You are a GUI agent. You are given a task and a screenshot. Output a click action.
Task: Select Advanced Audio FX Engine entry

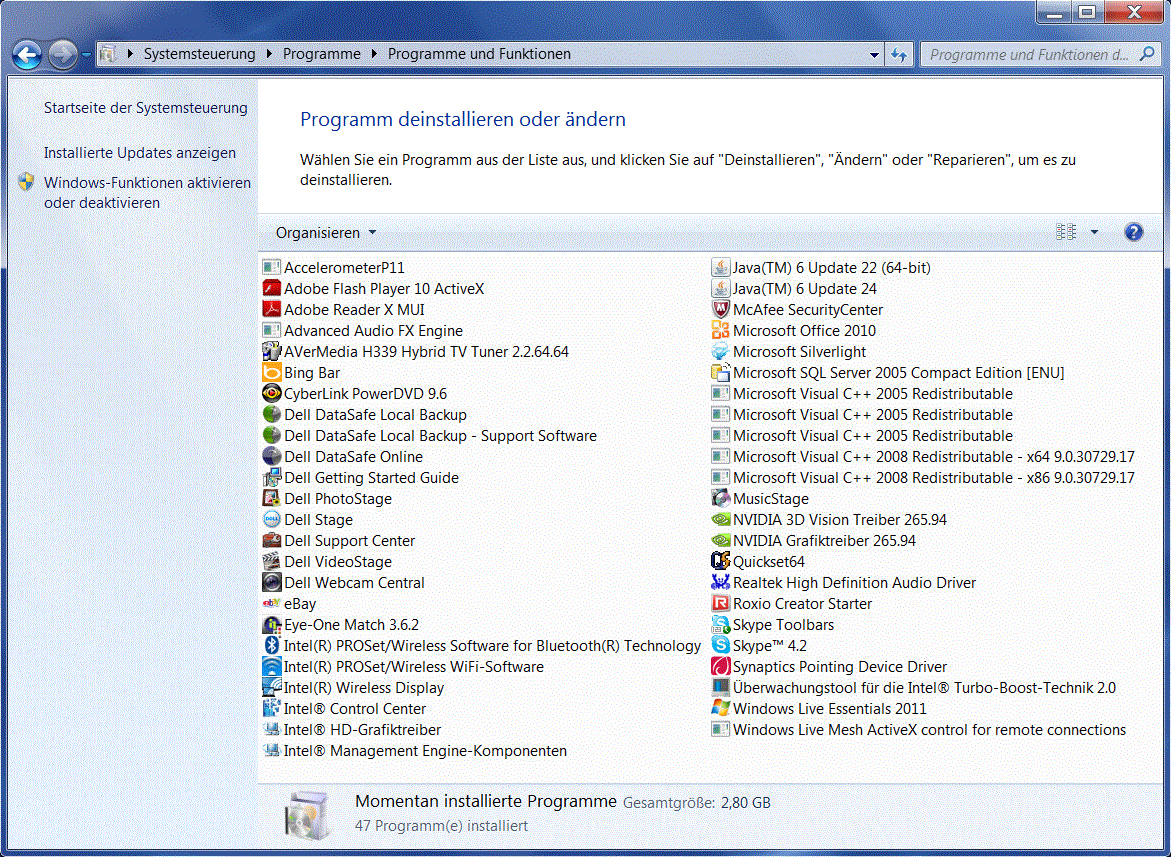(x=363, y=330)
